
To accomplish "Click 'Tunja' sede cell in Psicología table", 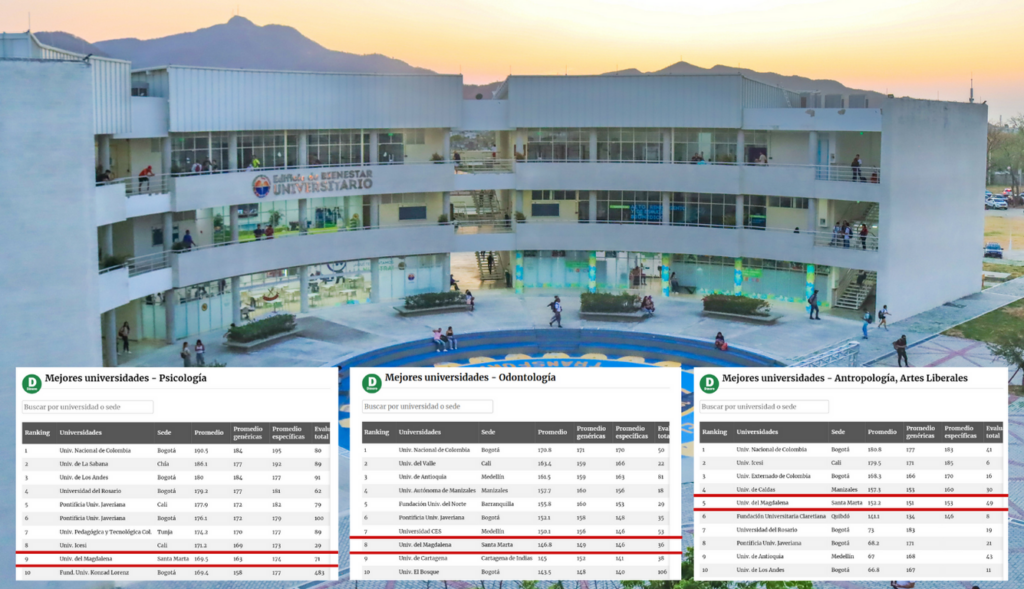I will pyautogui.click(x=164, y=532).
